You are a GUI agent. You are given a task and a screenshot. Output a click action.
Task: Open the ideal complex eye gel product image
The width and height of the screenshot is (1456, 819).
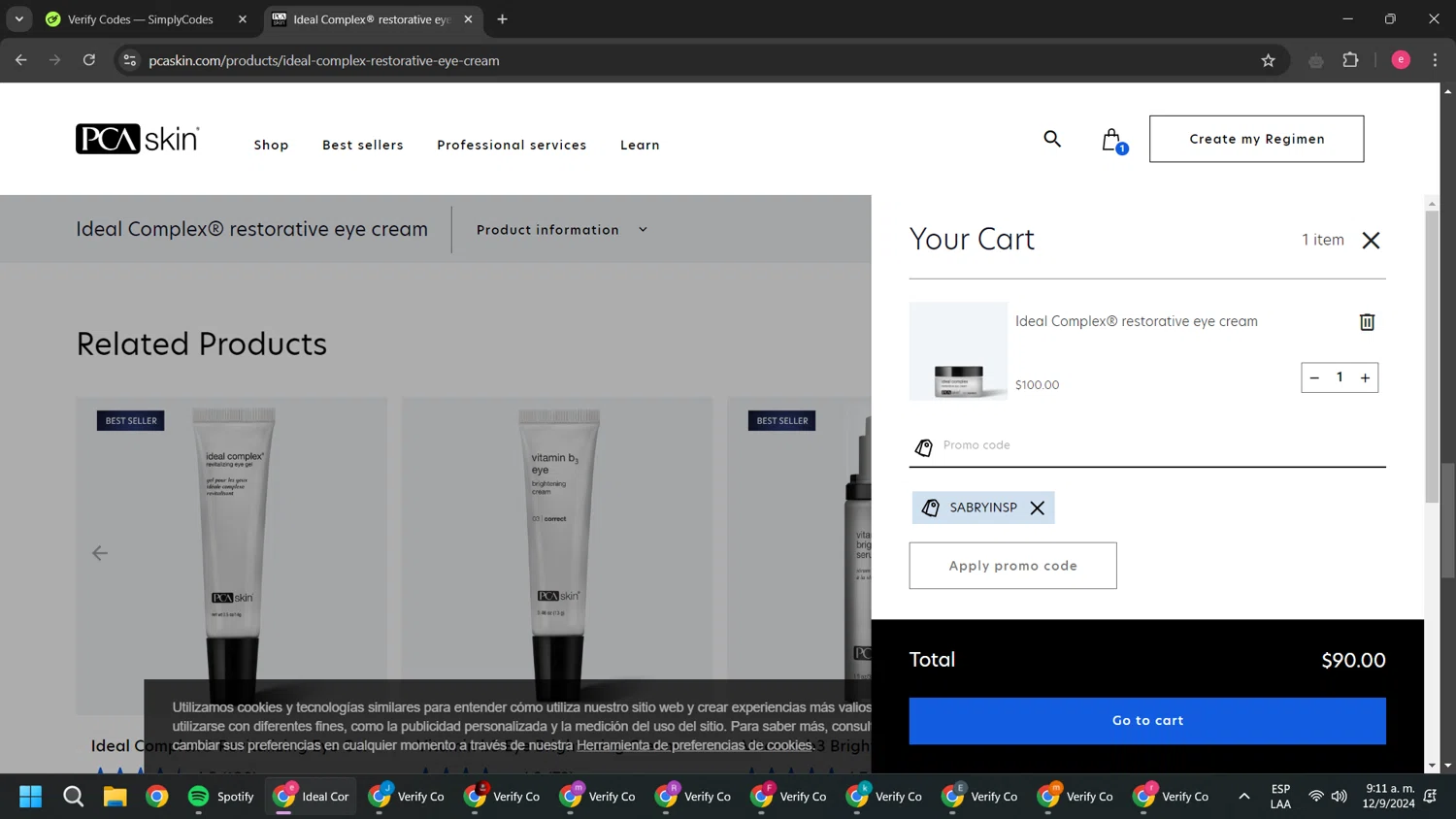232,555
